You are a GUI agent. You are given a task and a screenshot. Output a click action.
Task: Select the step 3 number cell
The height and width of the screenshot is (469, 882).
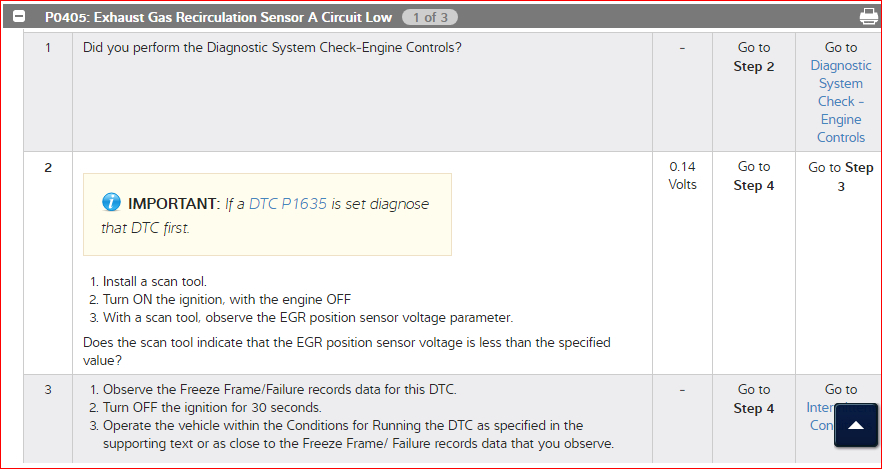[x=48, y=390]
